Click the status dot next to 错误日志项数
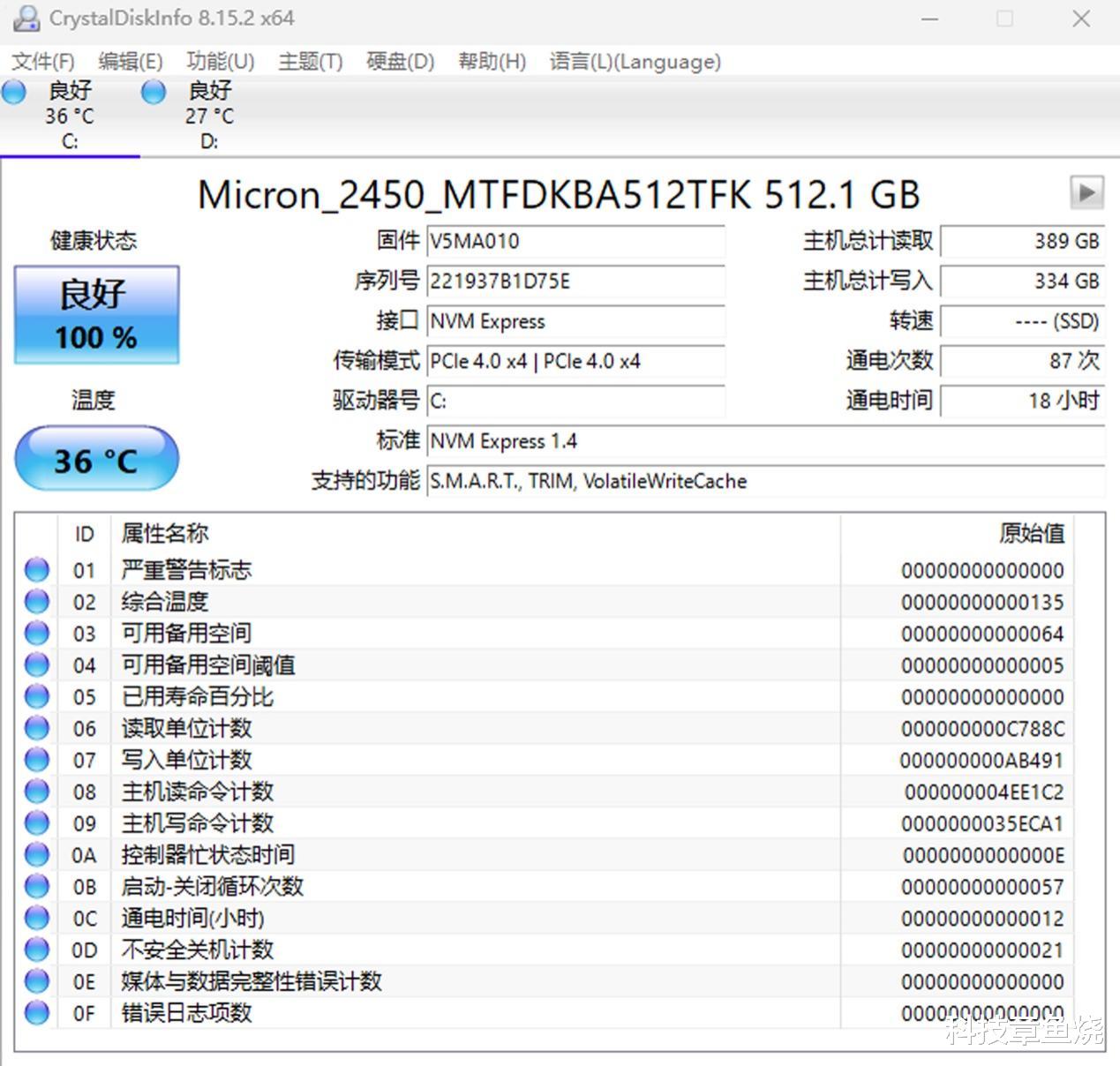 [x=36, y=1013]
